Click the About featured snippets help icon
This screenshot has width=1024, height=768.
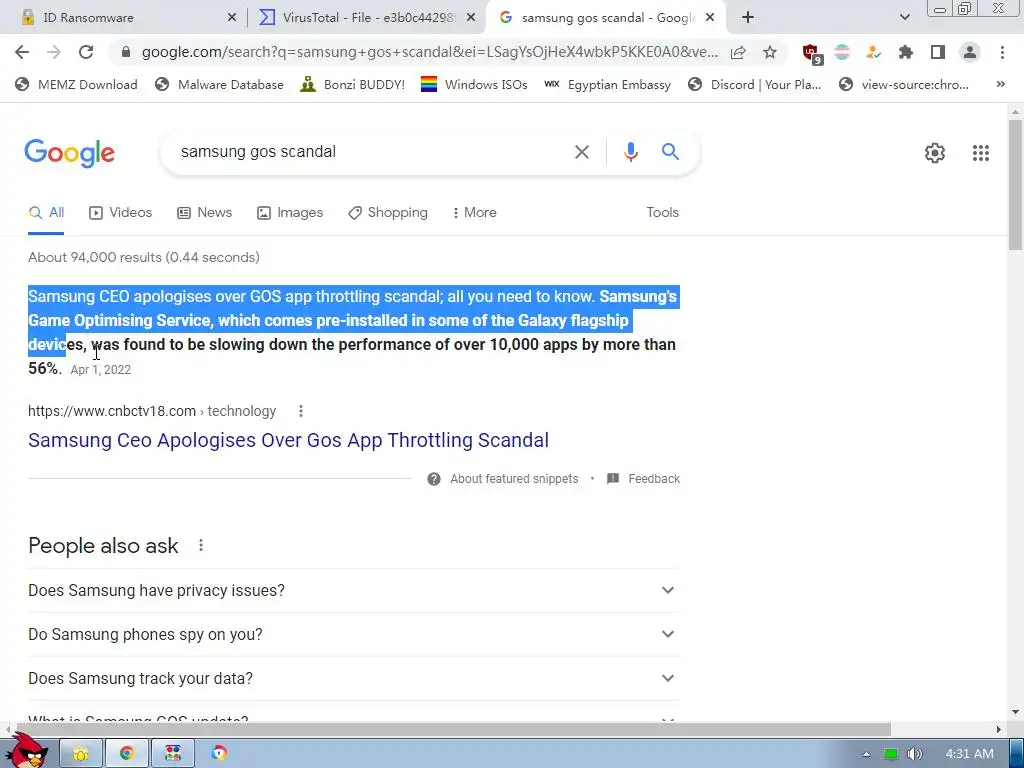[434, 479]
